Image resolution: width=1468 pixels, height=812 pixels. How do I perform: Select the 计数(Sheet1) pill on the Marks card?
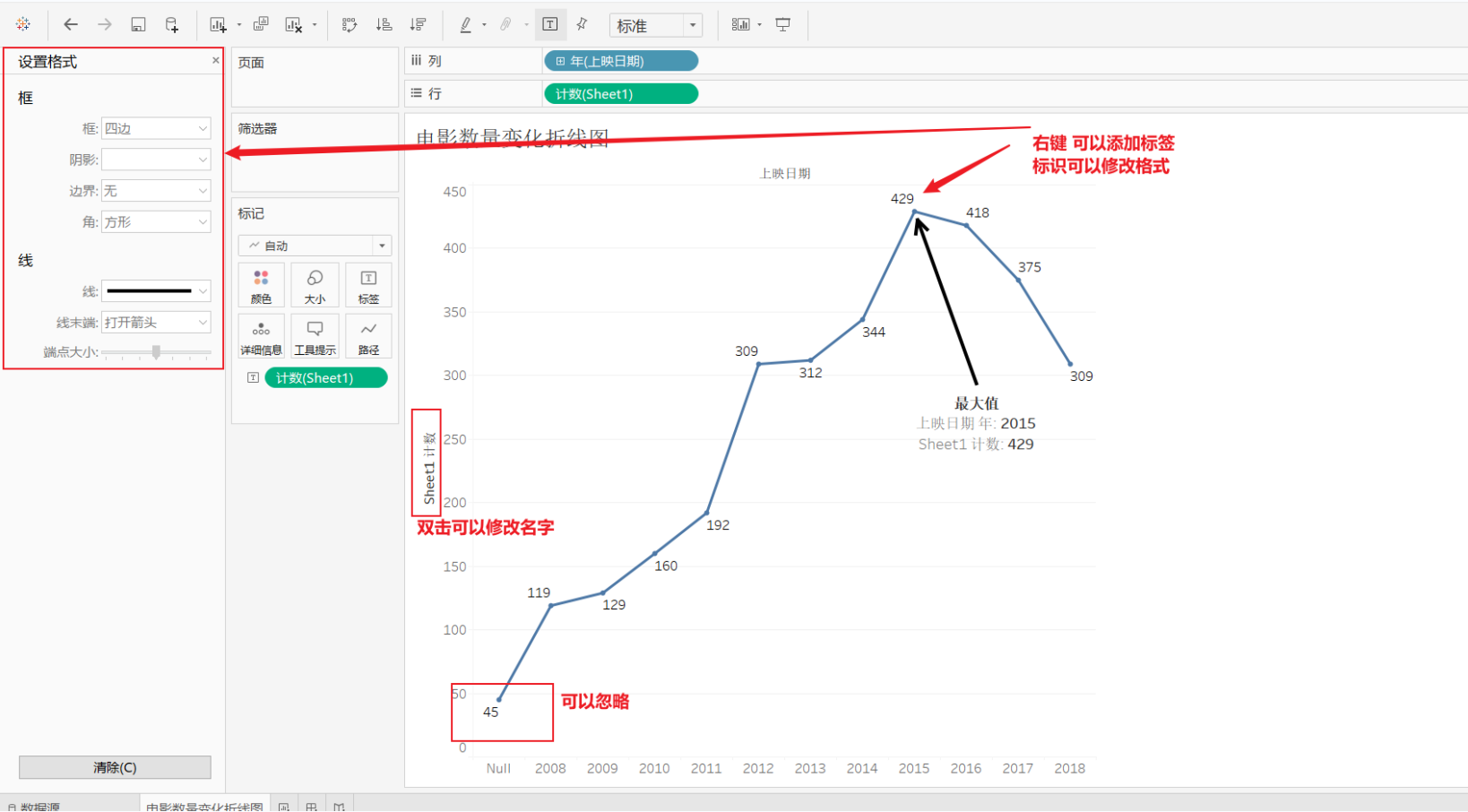[x=326, y=377]
